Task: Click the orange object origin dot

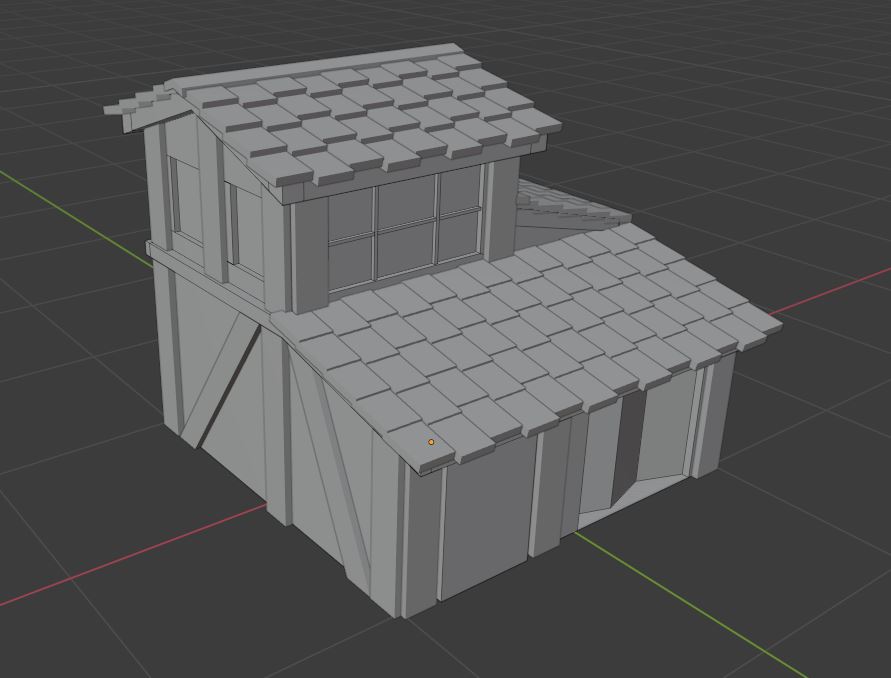Action: click(x=431, y=442)
